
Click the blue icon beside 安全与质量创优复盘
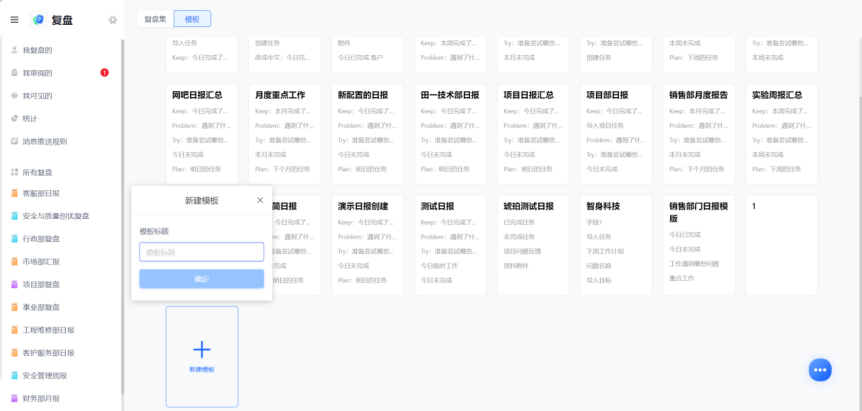pyautogui.click(x=14, y=216)
